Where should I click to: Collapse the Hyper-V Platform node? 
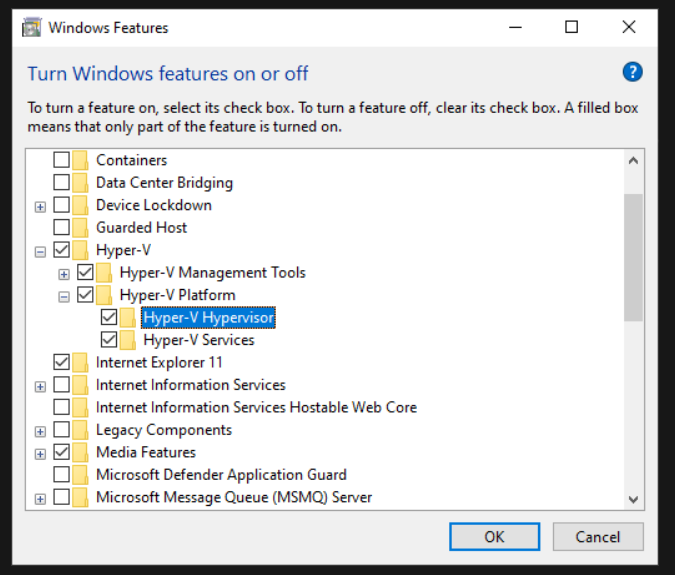click(x=64, y=297)
